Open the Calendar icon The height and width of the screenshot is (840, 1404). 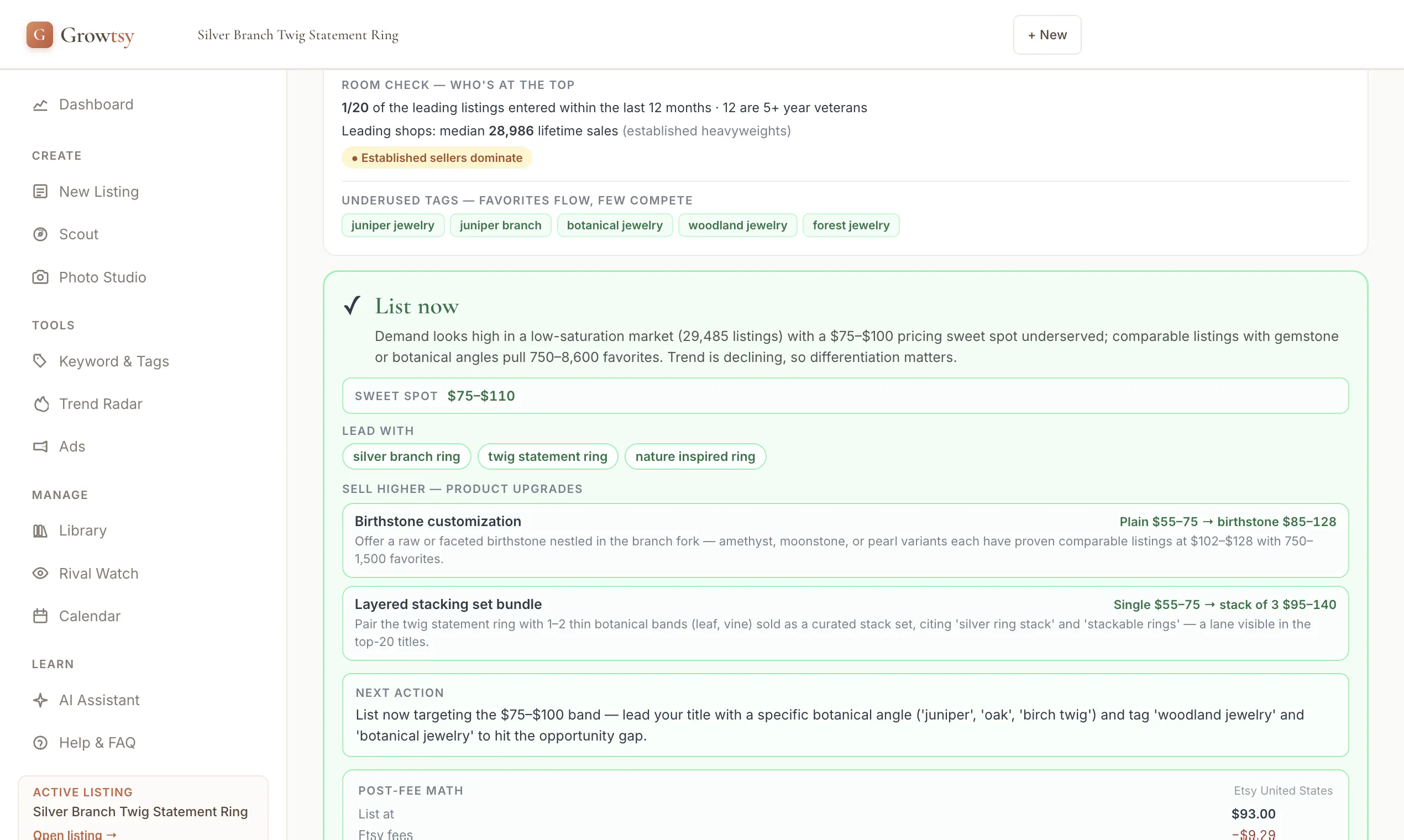(40, 616)
